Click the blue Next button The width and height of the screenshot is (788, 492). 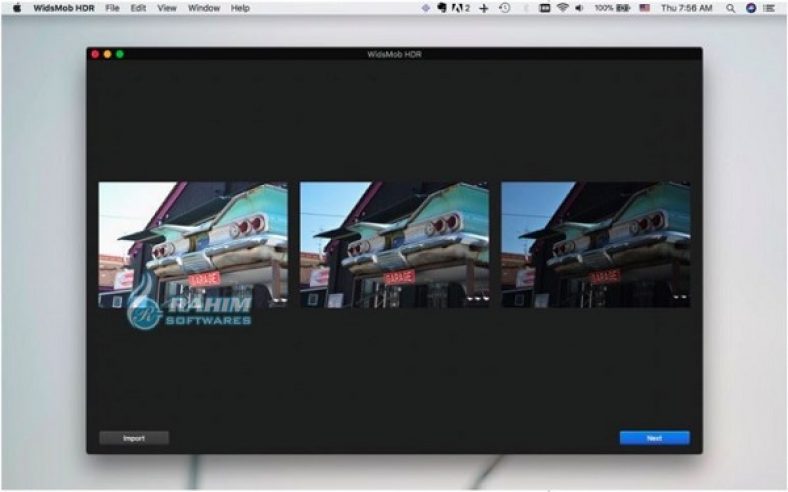[x=654, y=438]
